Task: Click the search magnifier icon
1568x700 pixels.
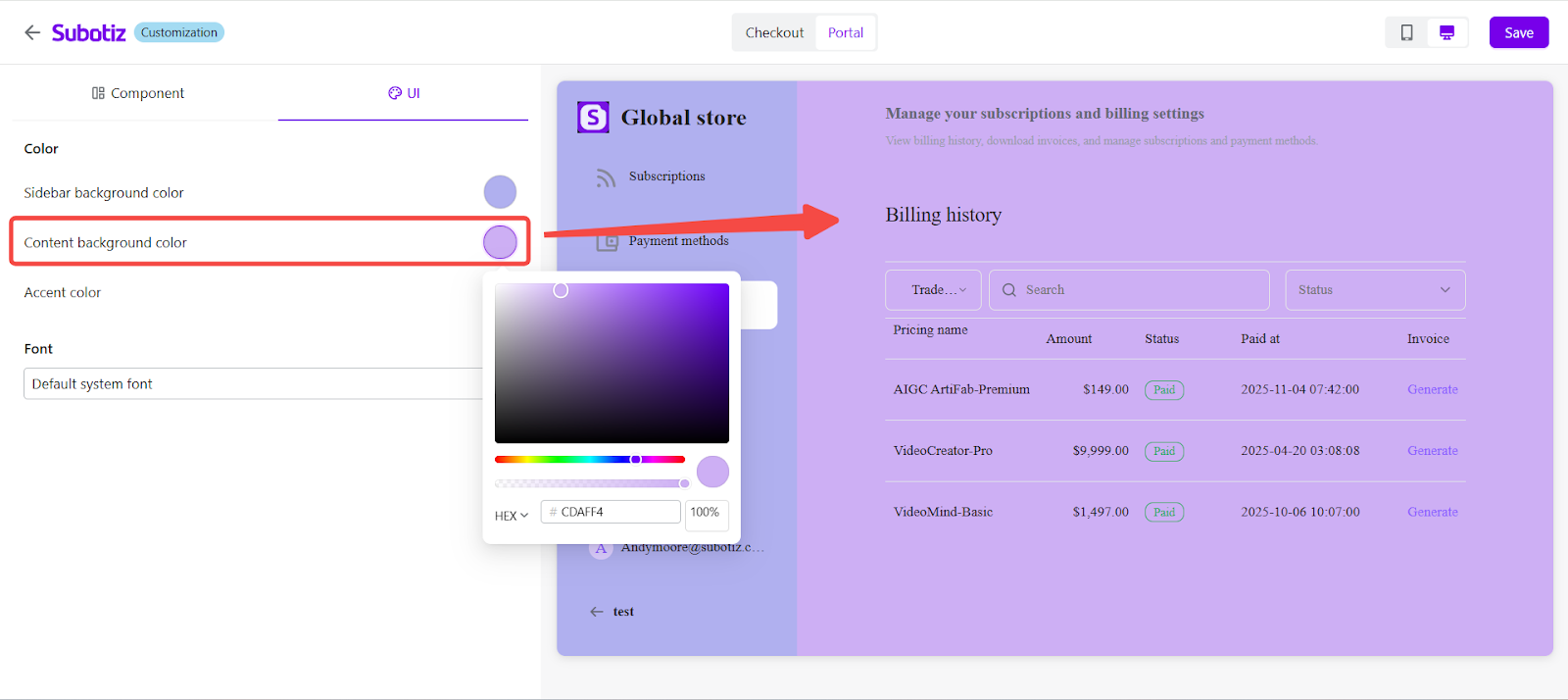Action: (x=1008, y=290)
